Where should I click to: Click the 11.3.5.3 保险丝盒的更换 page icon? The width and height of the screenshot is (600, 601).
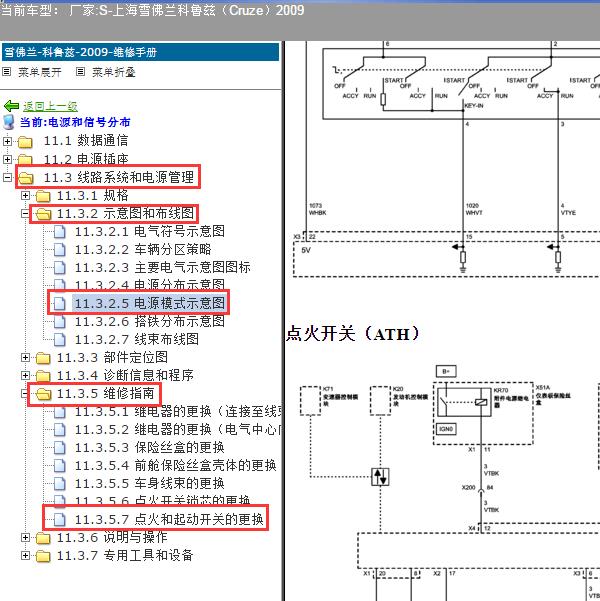click(x=59, y=447)
